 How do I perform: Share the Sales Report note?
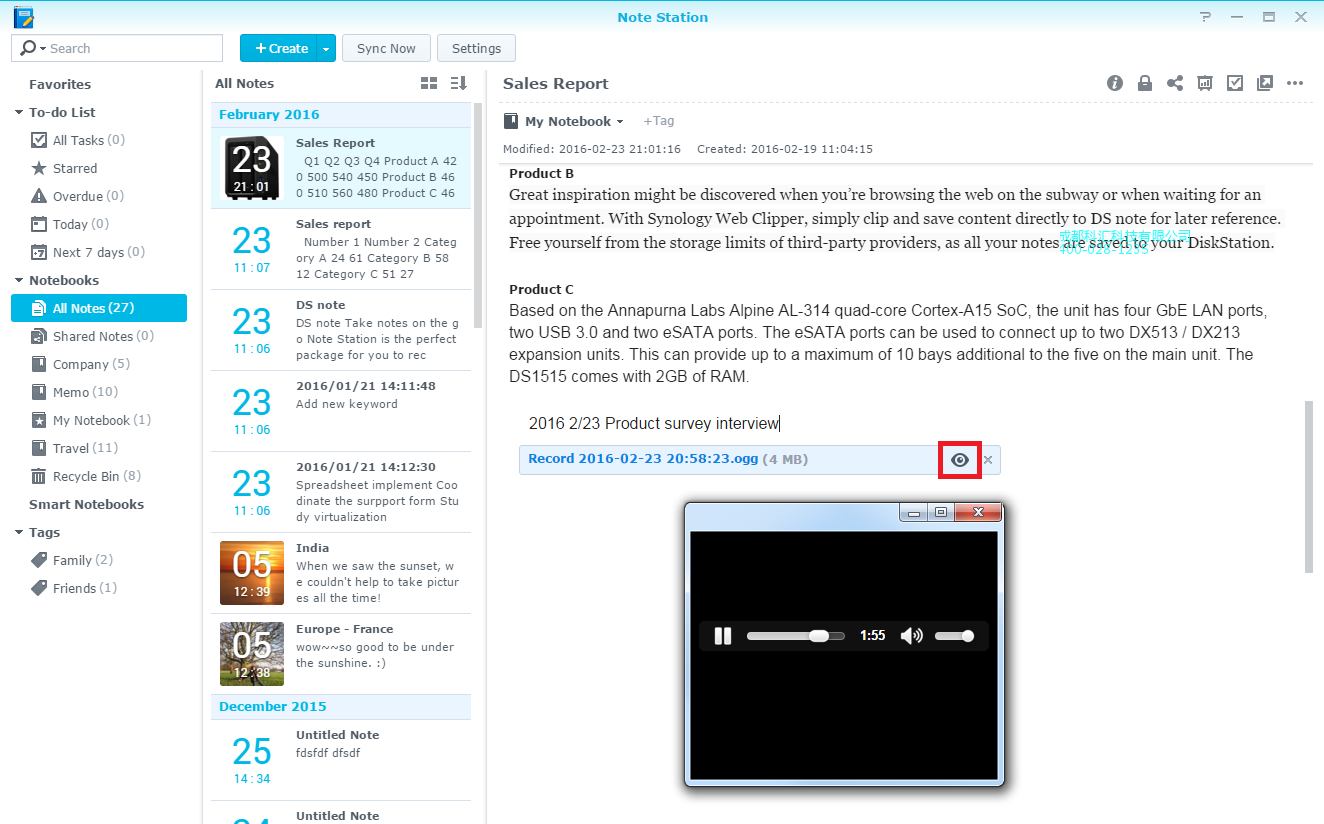tap(1175, 84)
